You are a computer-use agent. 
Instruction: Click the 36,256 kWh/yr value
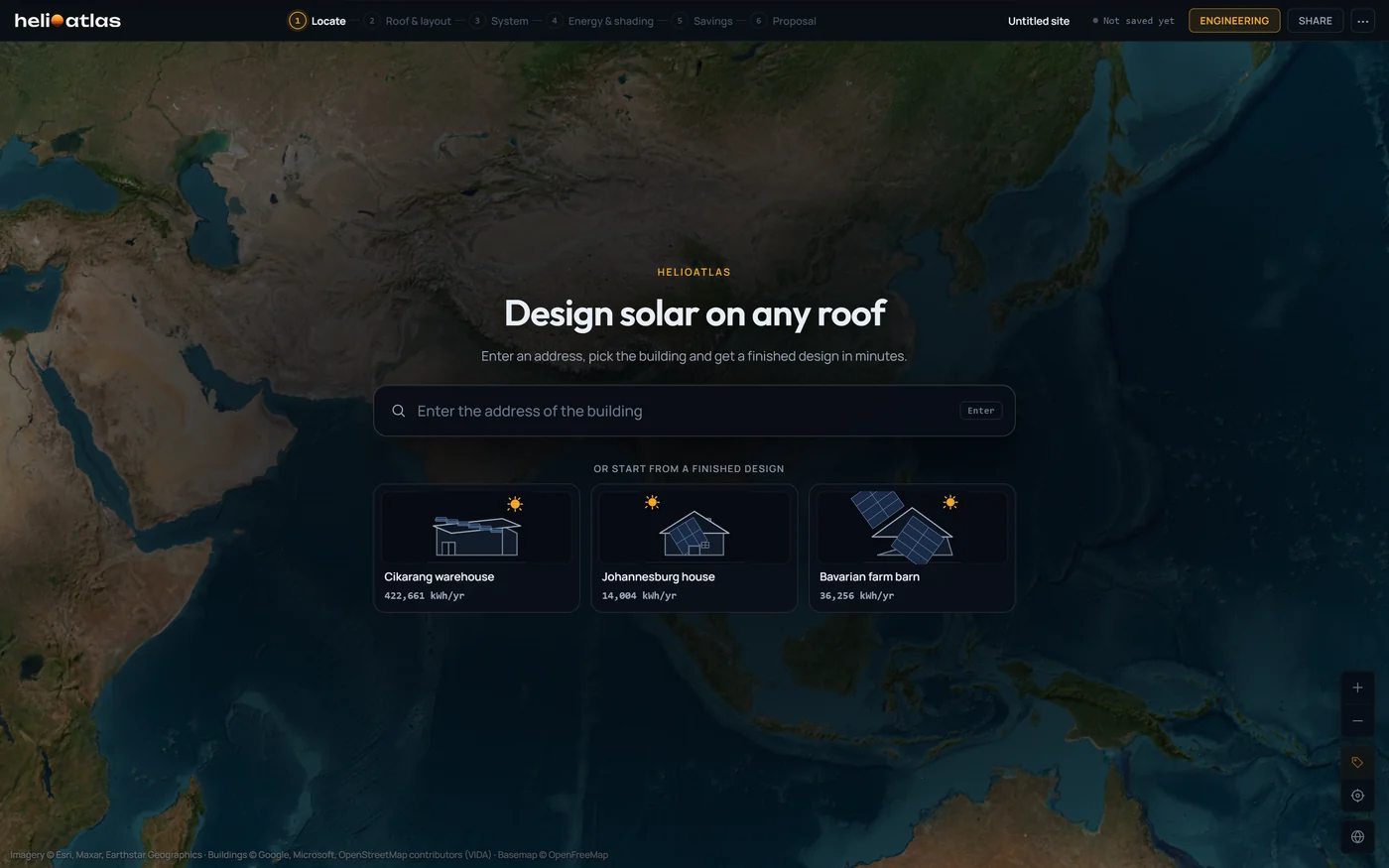tap(856, 596)
